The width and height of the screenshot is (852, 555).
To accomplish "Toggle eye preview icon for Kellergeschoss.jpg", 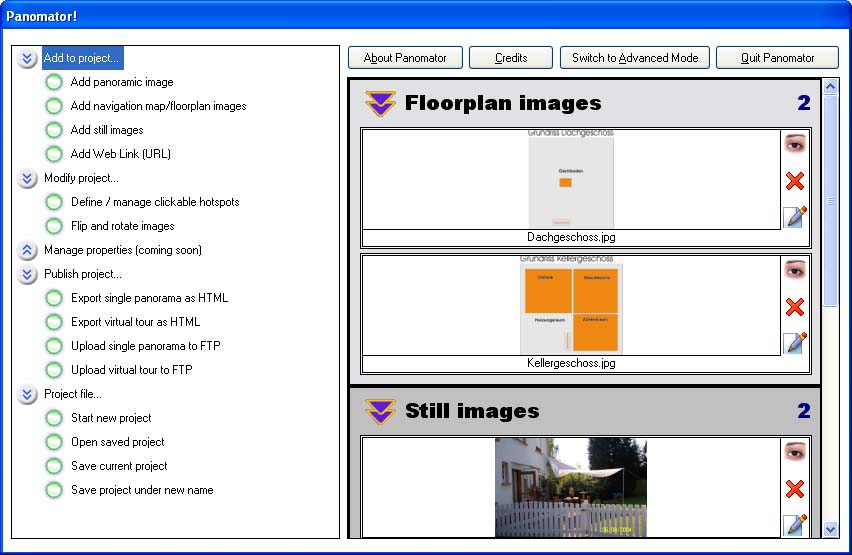I will point(795,270).
